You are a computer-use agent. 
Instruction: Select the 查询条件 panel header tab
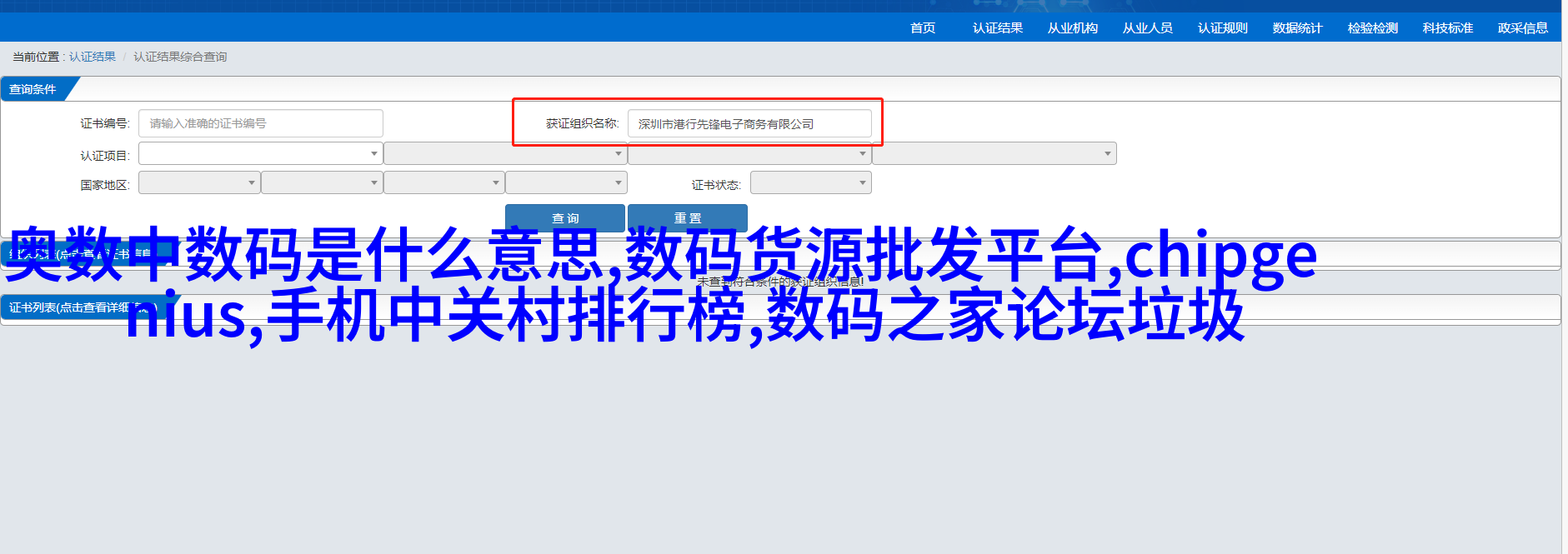point(33,89)
